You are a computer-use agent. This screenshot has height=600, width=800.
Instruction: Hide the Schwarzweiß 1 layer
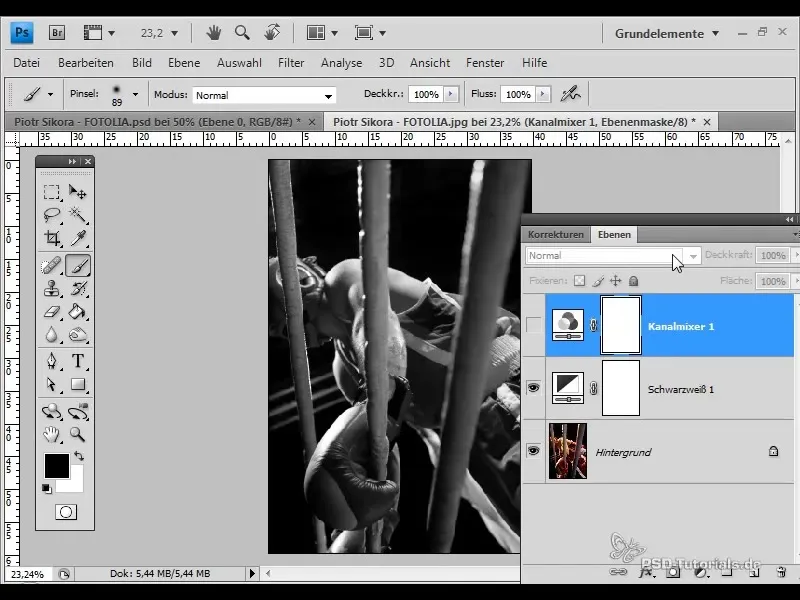[x=533, y=388]
